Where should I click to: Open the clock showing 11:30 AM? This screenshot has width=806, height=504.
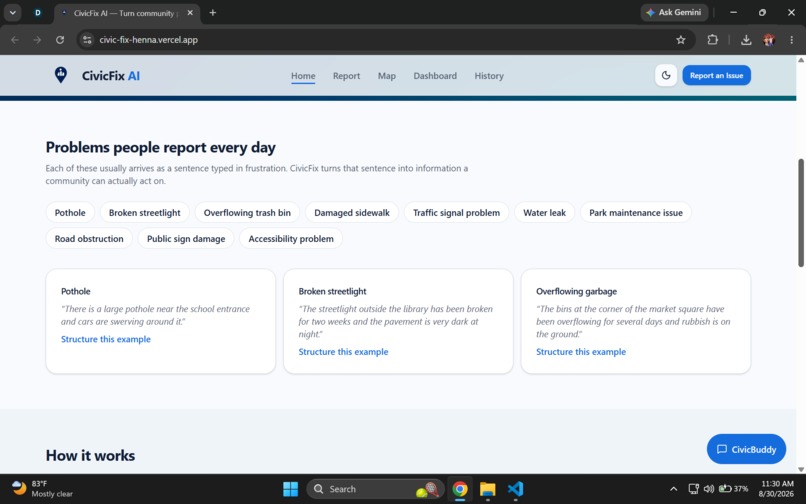[x=777, y=489]
